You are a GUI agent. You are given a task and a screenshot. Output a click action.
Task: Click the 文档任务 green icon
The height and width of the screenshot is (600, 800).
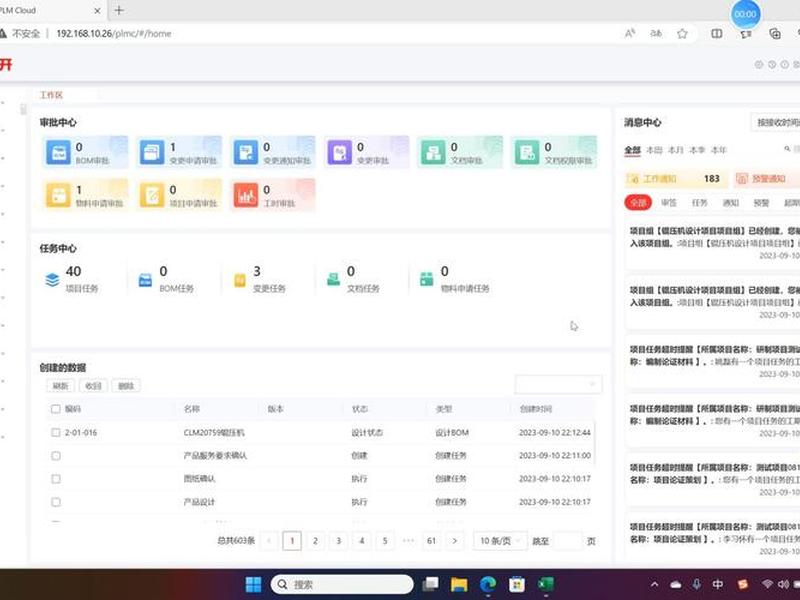(333, 280)
